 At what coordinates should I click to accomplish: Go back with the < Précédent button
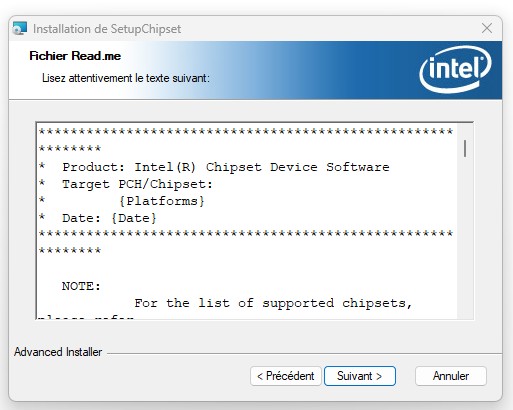point(286,376)
